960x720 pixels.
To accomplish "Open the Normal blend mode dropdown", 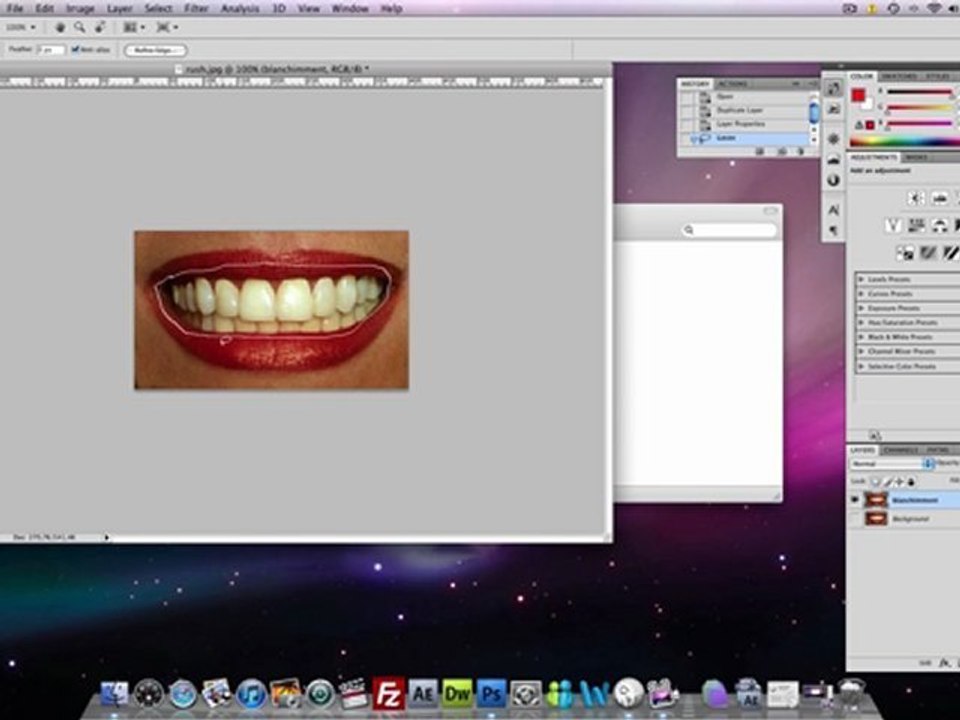I will 891,463.
